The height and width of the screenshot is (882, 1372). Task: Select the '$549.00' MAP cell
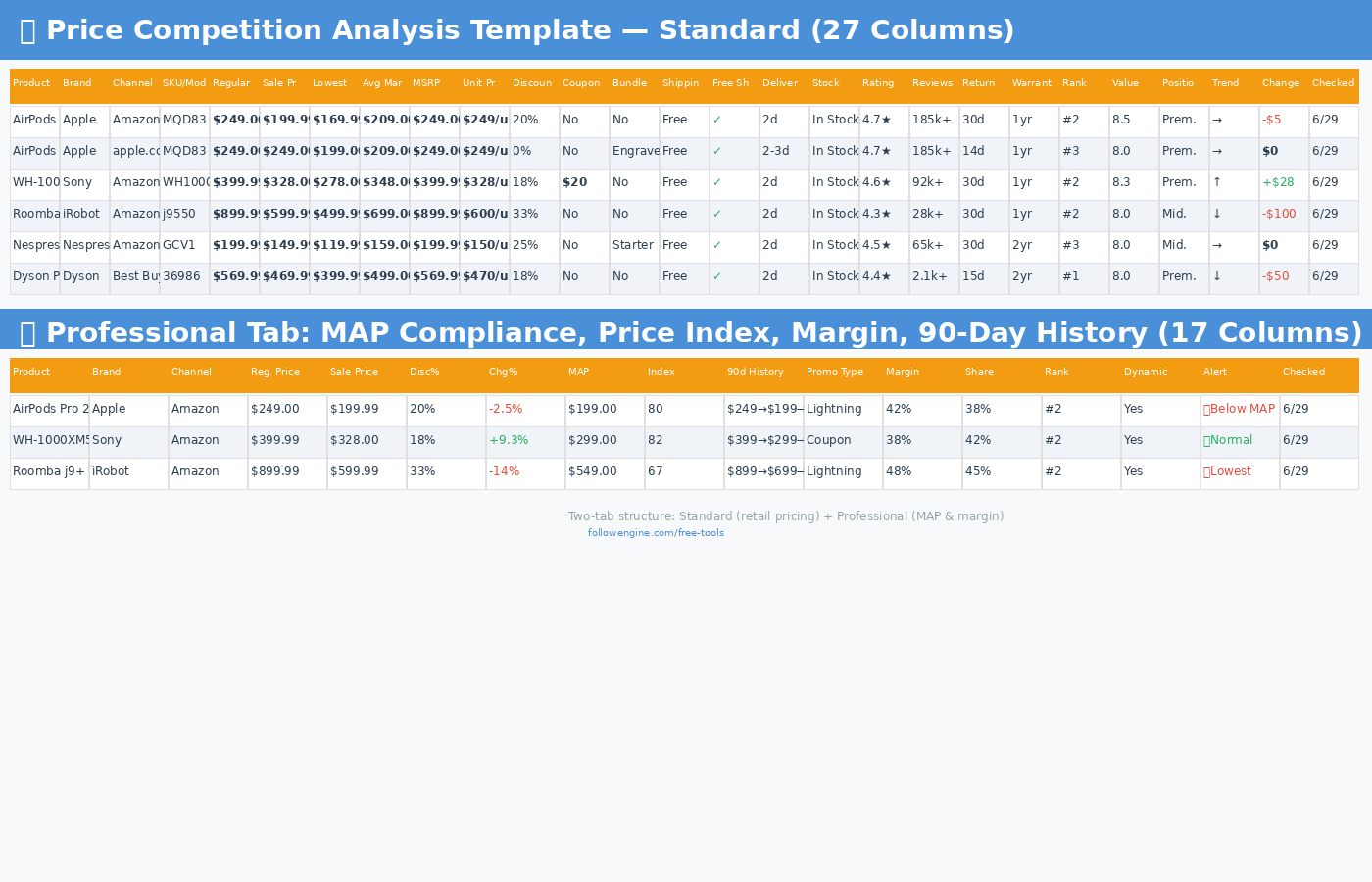click(x=605, y=472)
